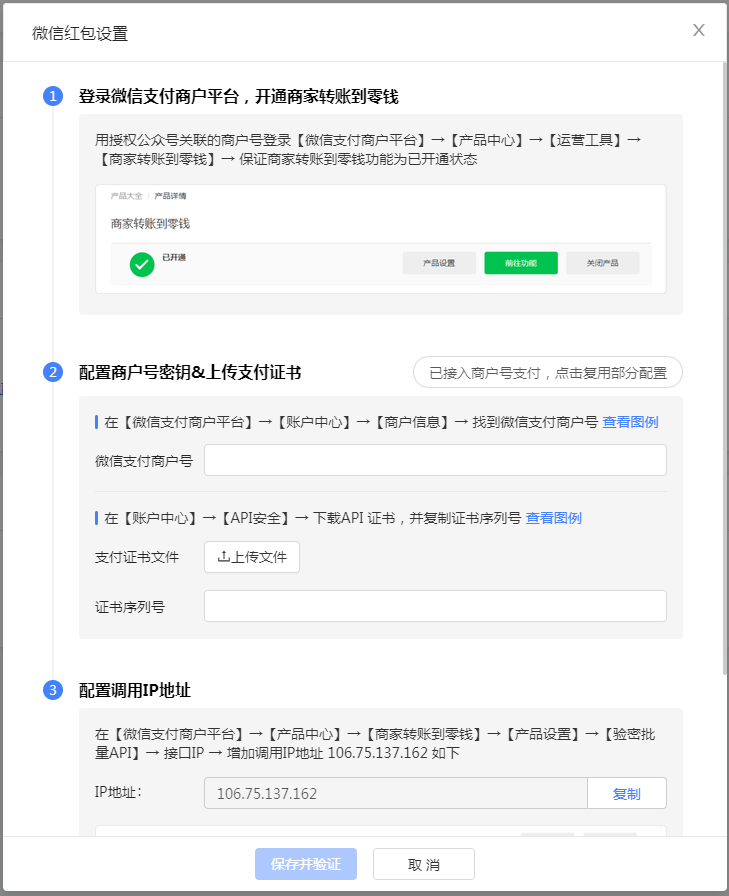Click the 微信支付商户号 field label
Viewport: 729px width, 896px height.
point(143,461)
